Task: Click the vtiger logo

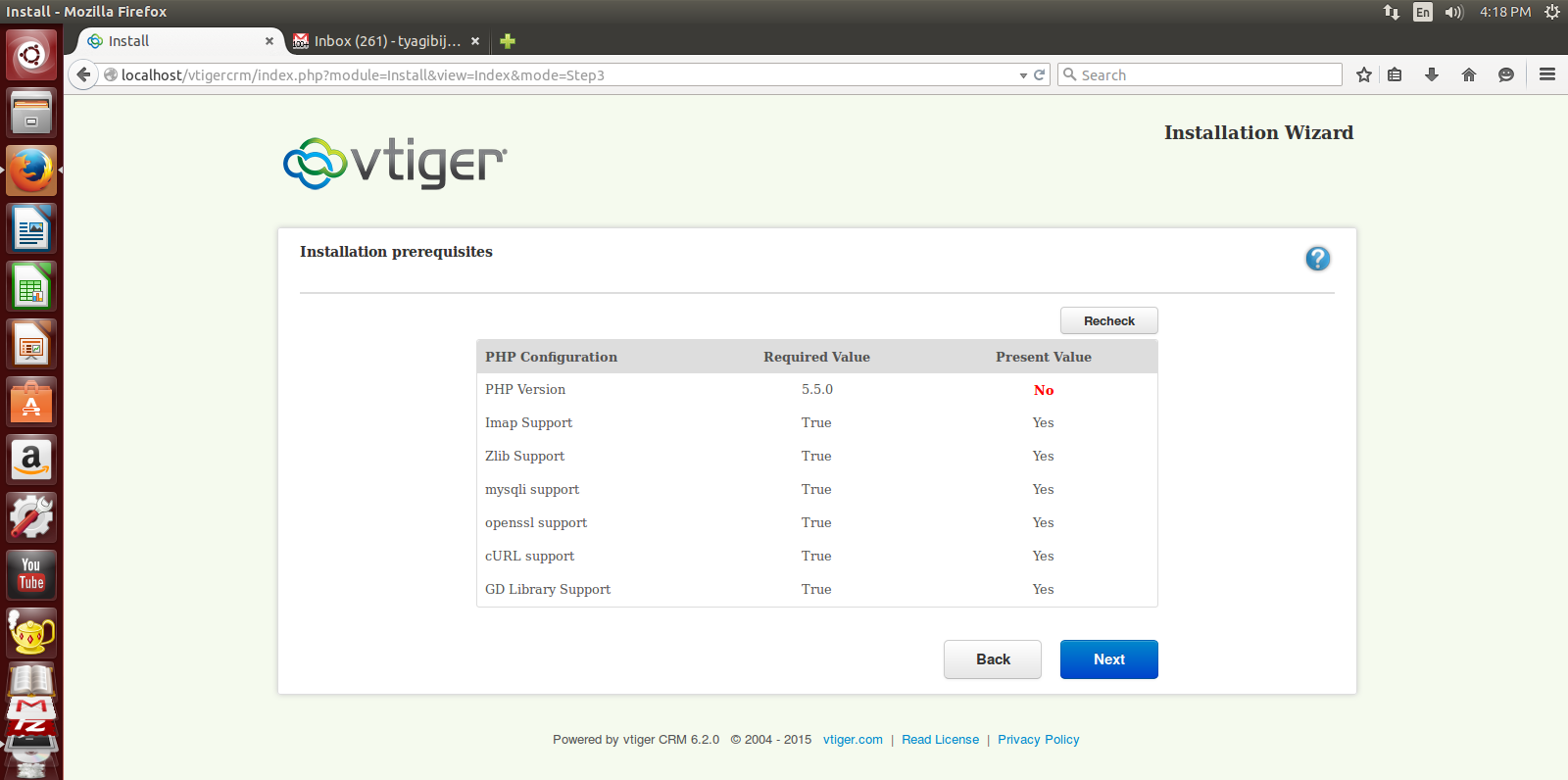Action: click(x=395, y=163)
